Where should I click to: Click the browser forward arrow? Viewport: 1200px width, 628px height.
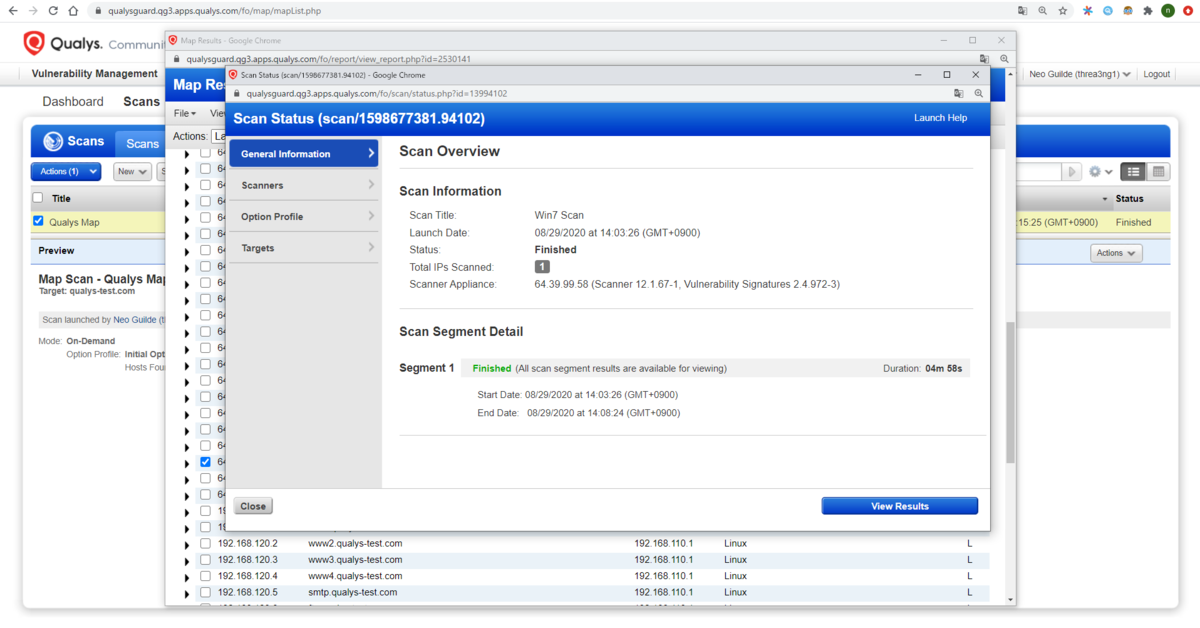tap(33, 11)
